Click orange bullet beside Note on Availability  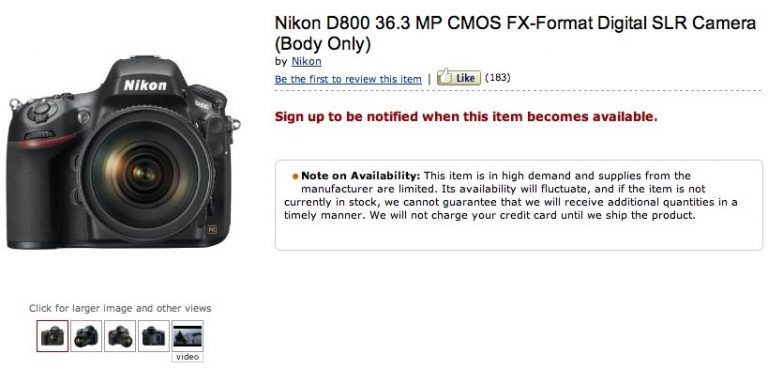click(x=295, y=176)
